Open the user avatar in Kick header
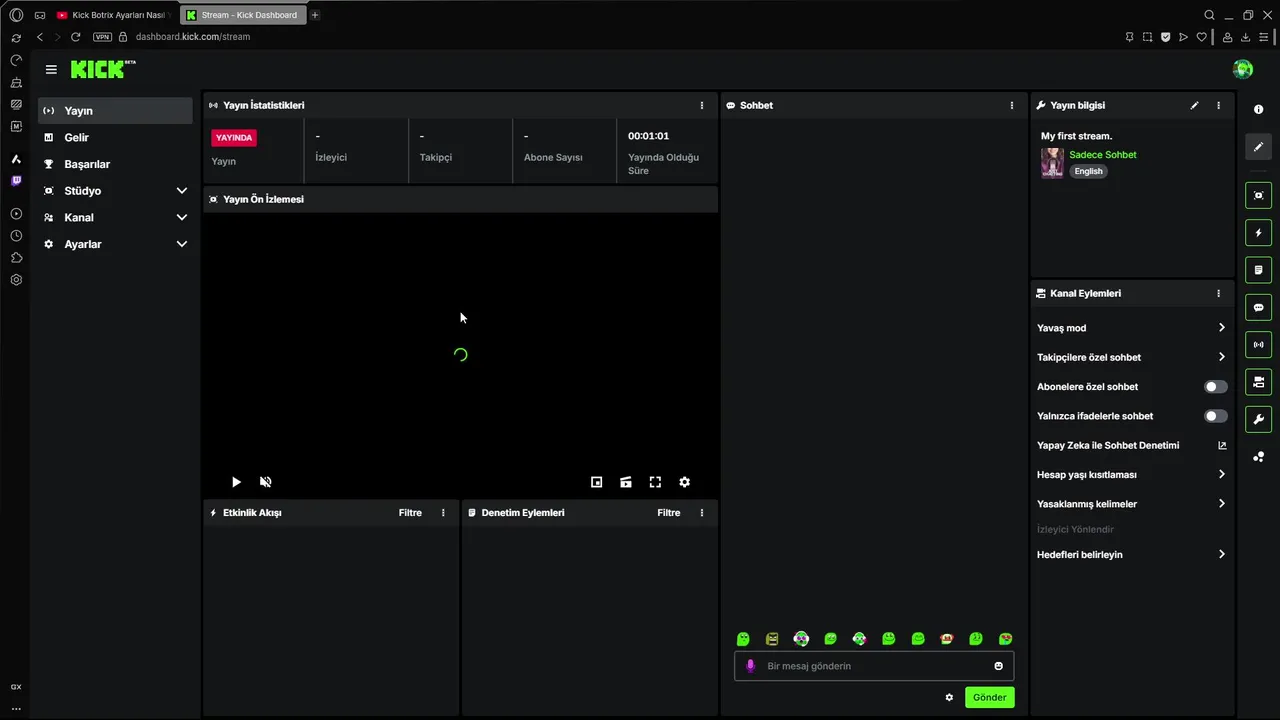Screen dimensions: 1280x720 [1243, 69]
